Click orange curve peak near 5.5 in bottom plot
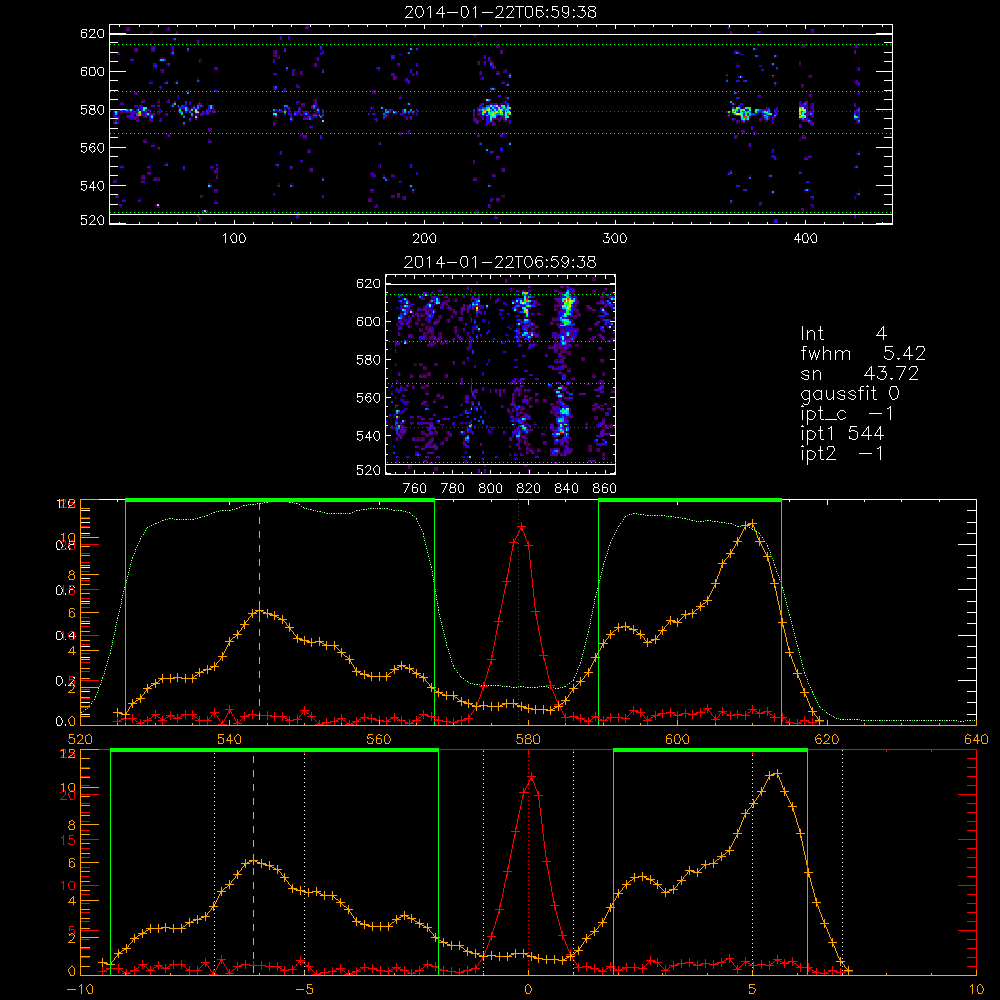The image size is (1000, 1000). click(776, 774)
